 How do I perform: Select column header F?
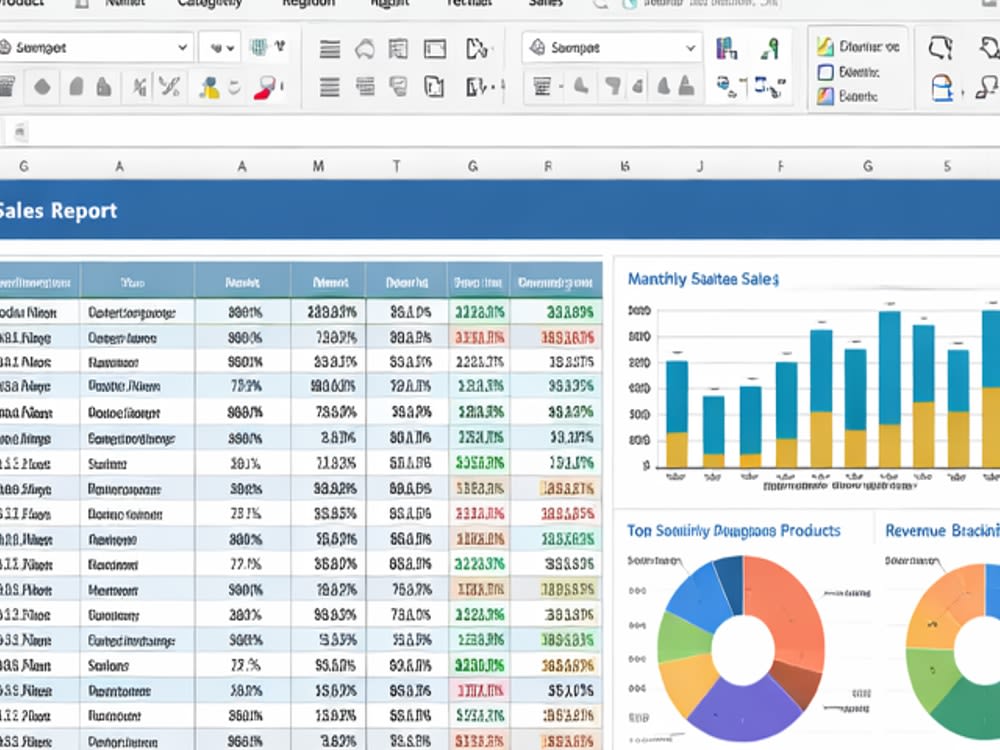[x=780, y=166]
